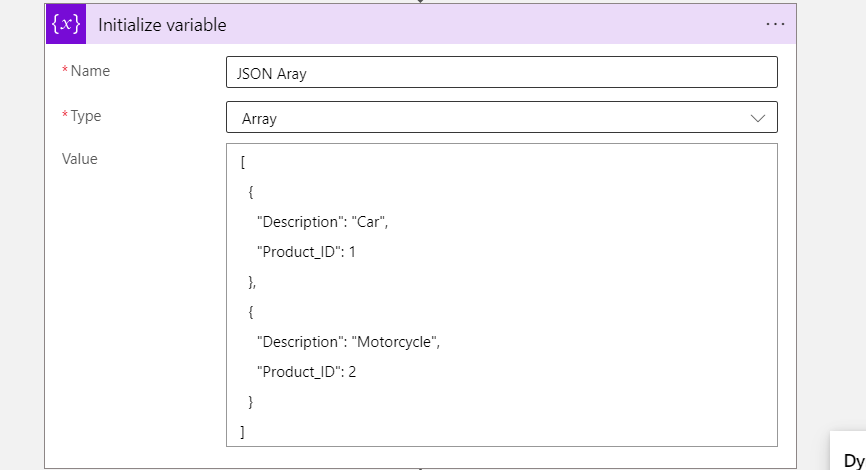Open the three-dots action menu
The height and width of the screenshot is (470, 866).
775,24
